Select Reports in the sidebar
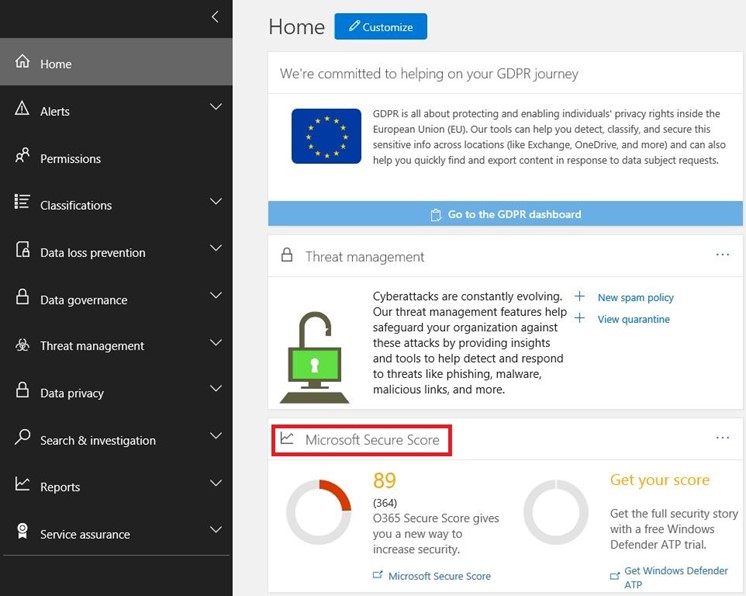The height and width of the screenshot is (596, 746). pos(116,487)
